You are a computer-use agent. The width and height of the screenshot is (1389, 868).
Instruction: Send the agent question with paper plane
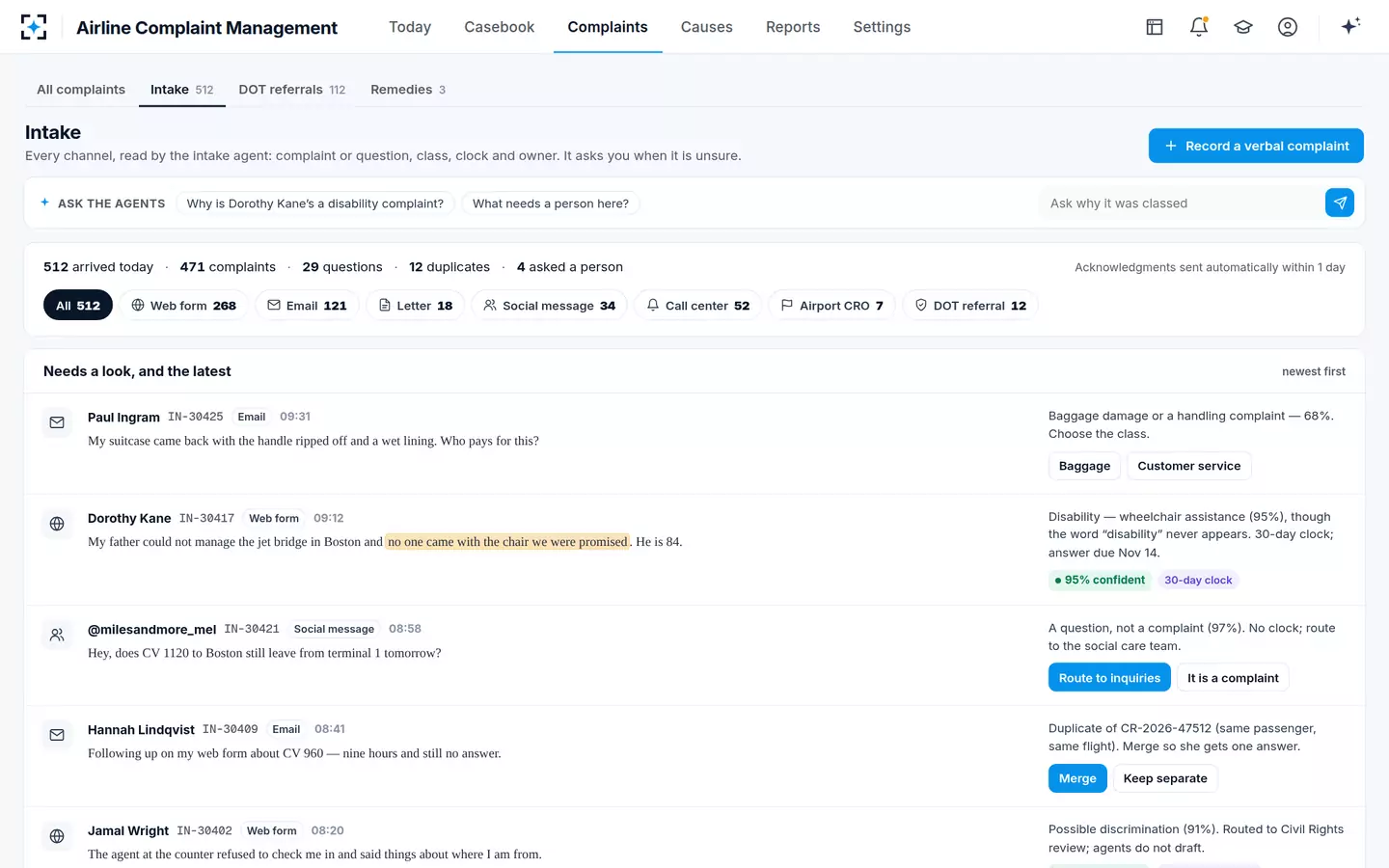(x=1340, y=203)
